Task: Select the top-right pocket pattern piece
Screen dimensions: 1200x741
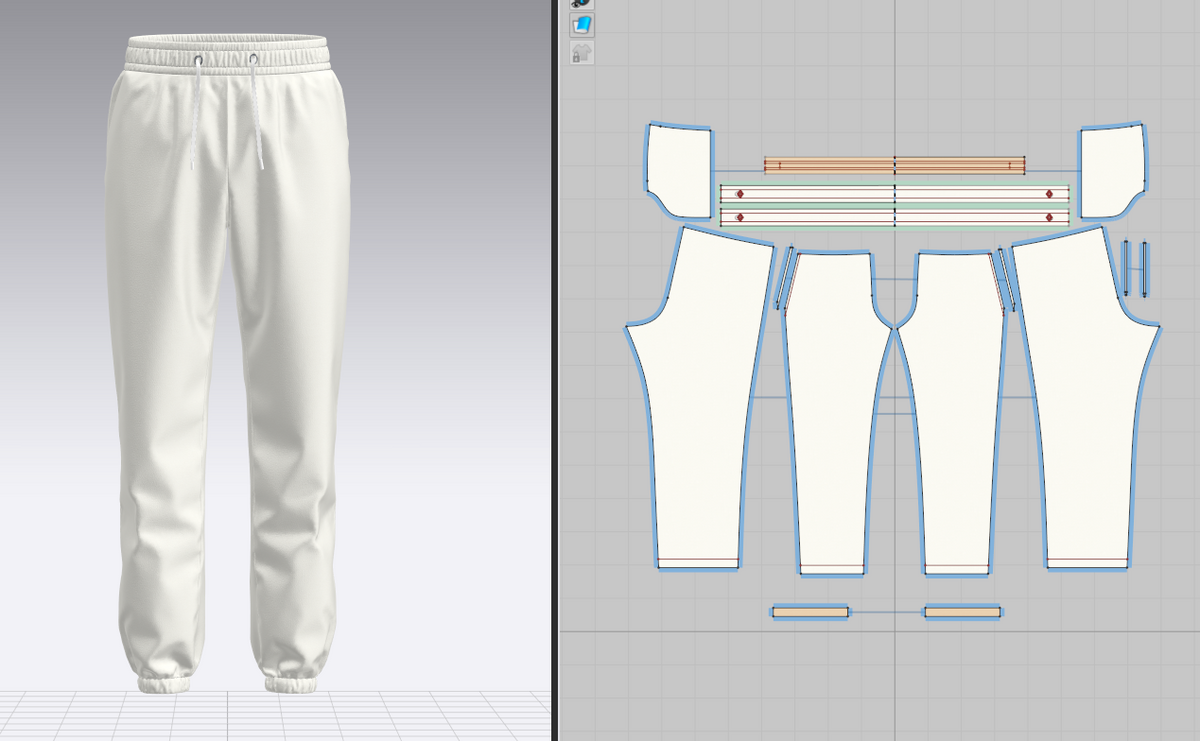Action: (1114, 170)
